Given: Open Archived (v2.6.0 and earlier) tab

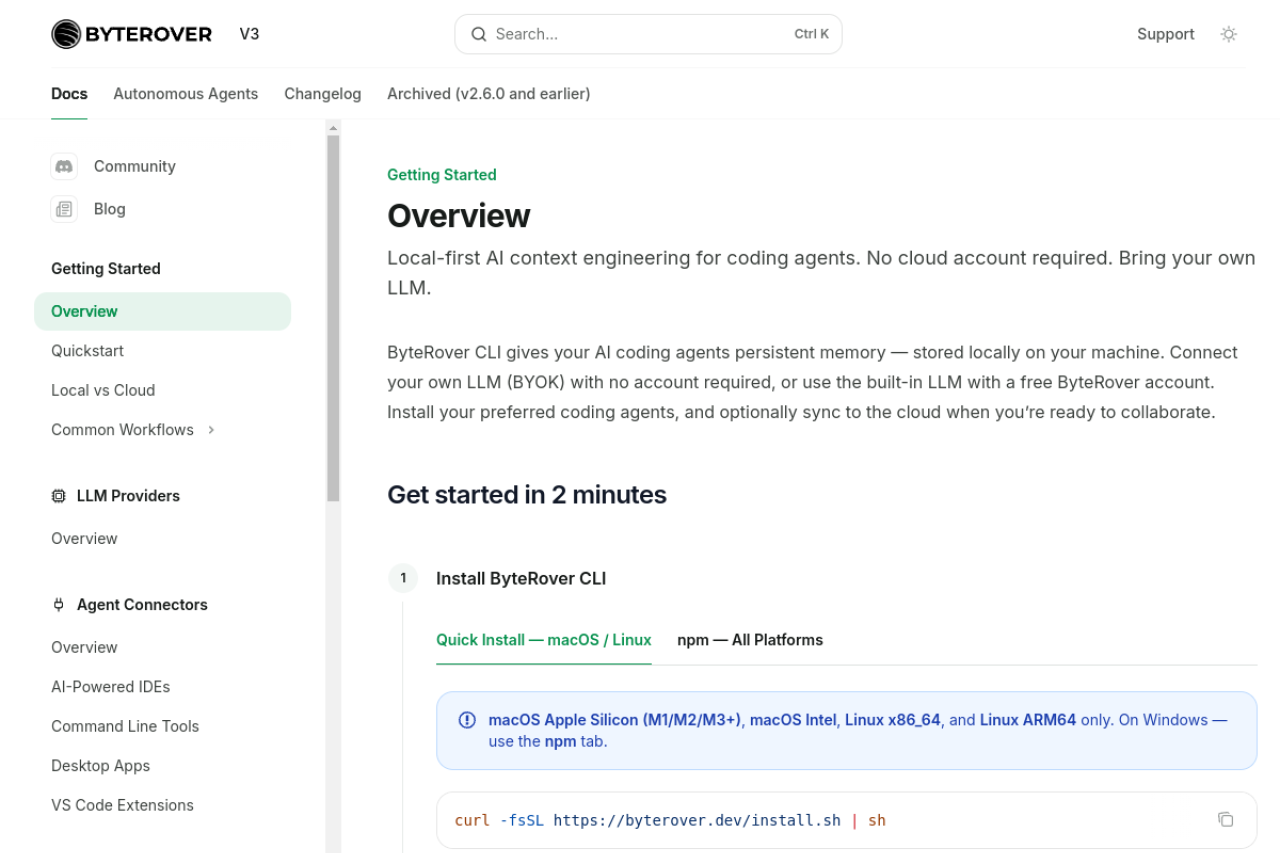Looking at the screenshot, I should (x=488, y=94).
